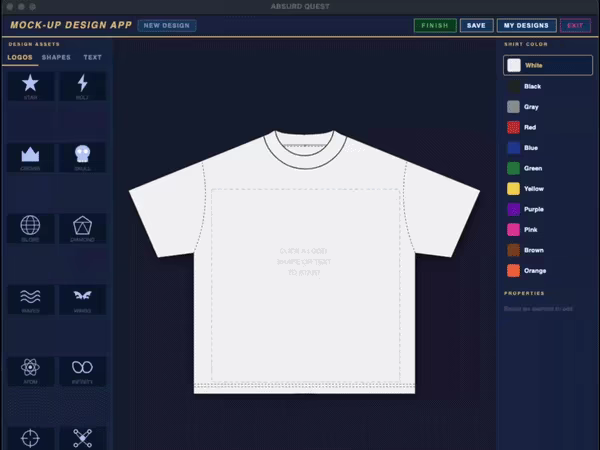The image size is (600, 450).
Task: Insert the Wings logo
Action: coord(82,300)
